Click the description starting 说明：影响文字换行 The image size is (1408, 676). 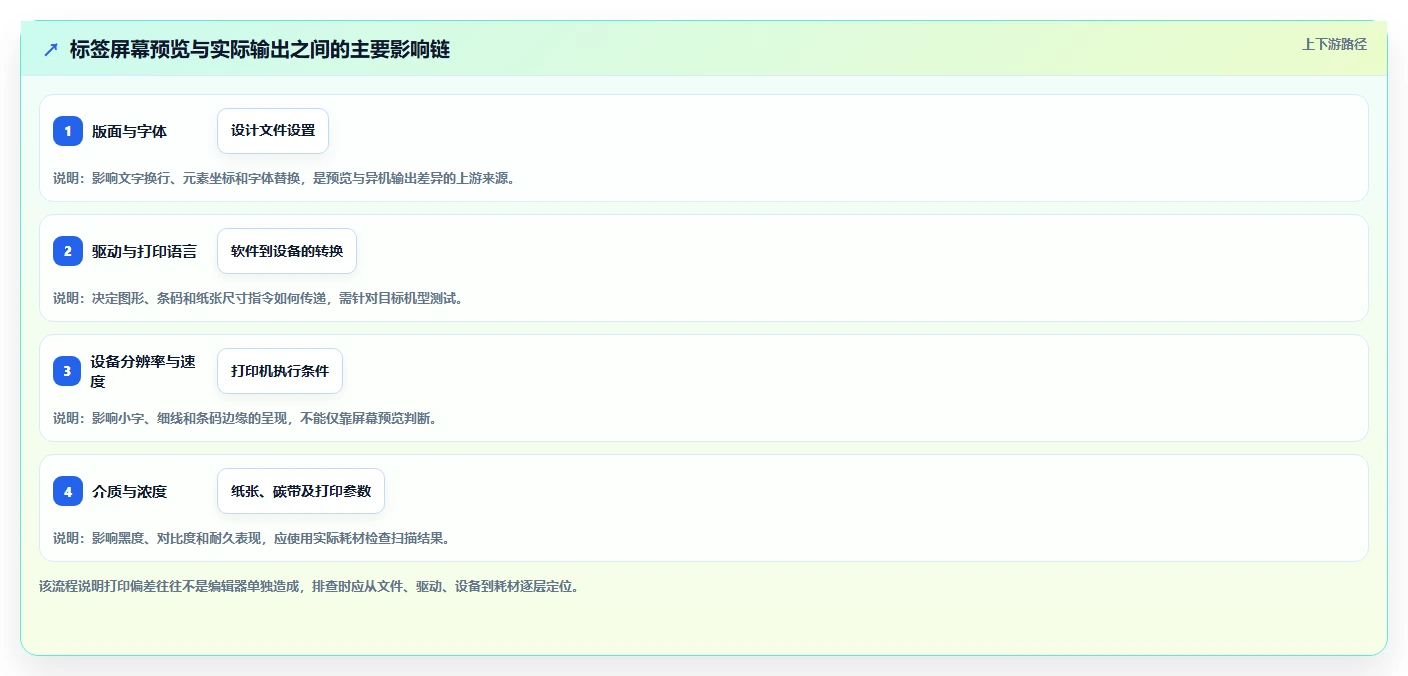[x=284, y=178]
